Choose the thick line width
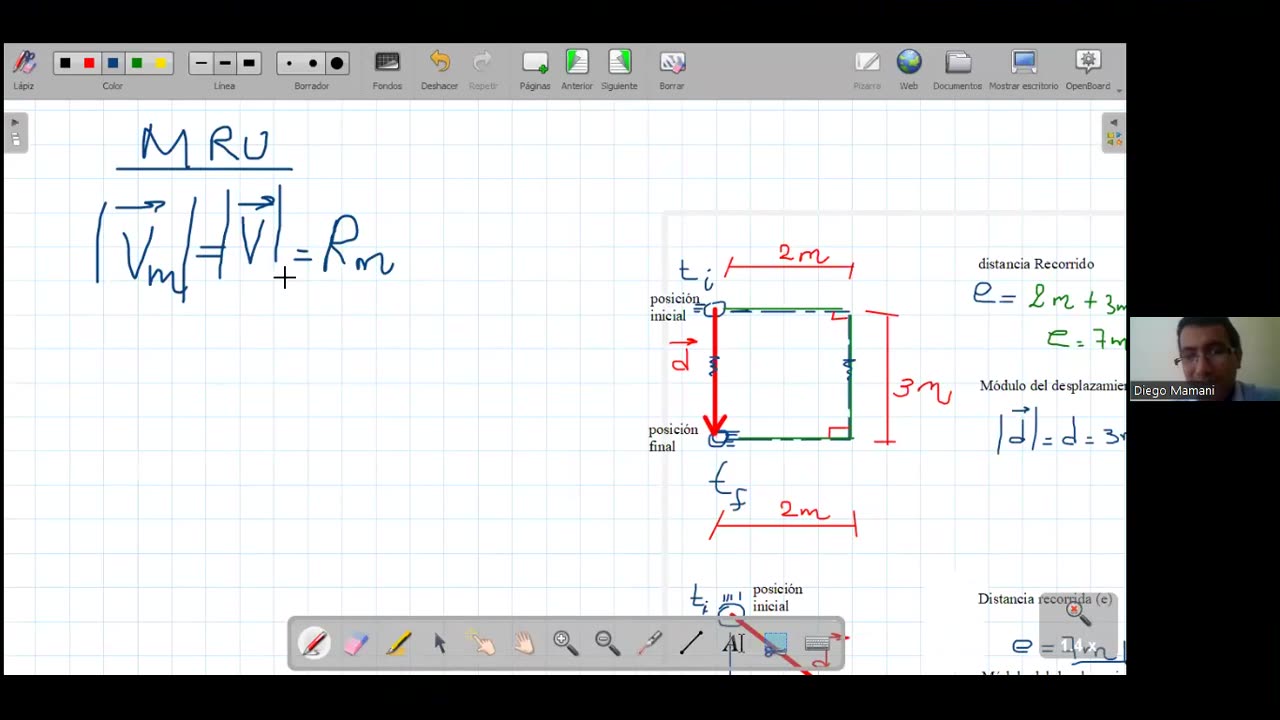 [249, 63]
